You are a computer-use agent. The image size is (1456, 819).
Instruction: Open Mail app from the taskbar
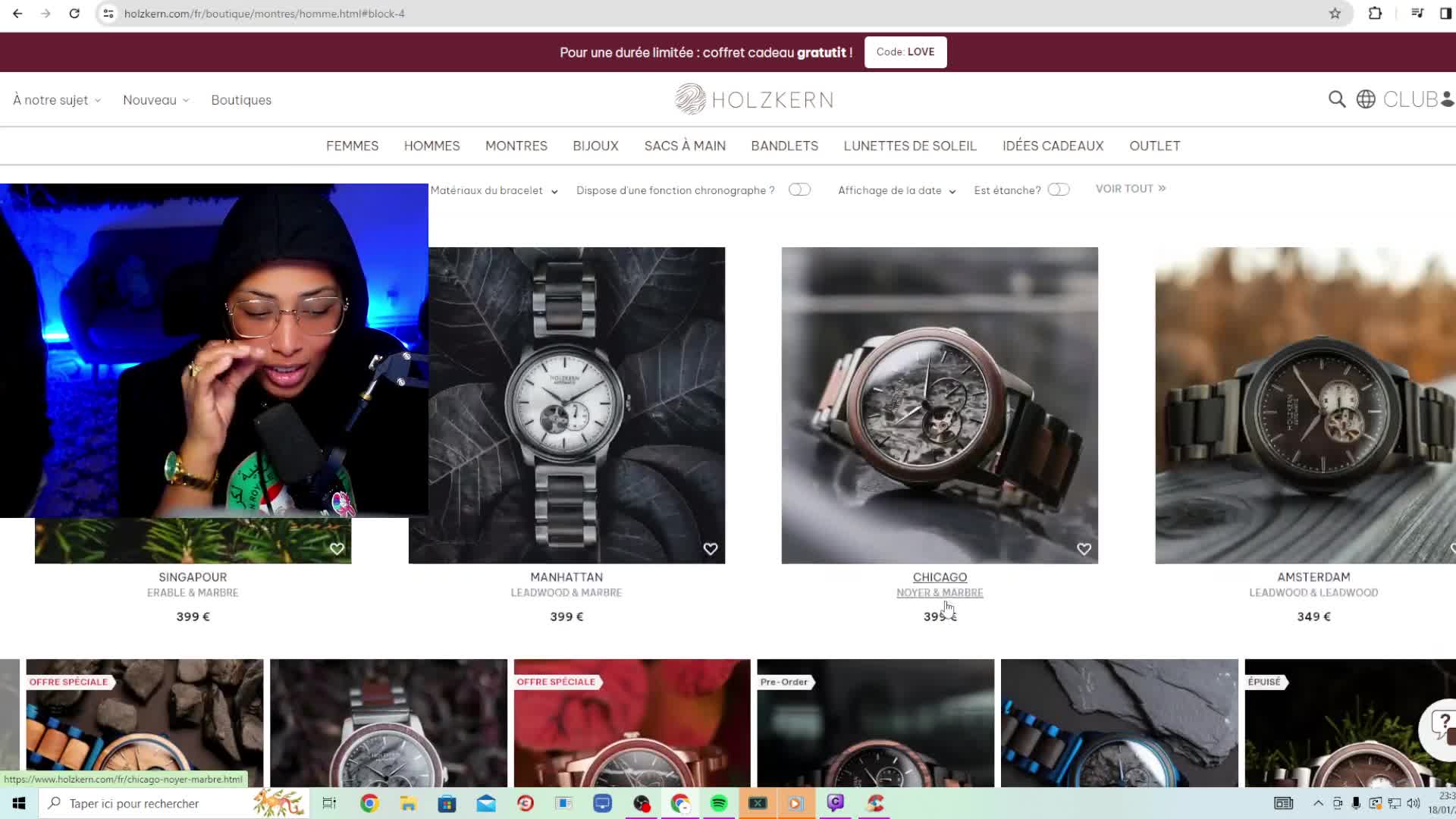486,803
